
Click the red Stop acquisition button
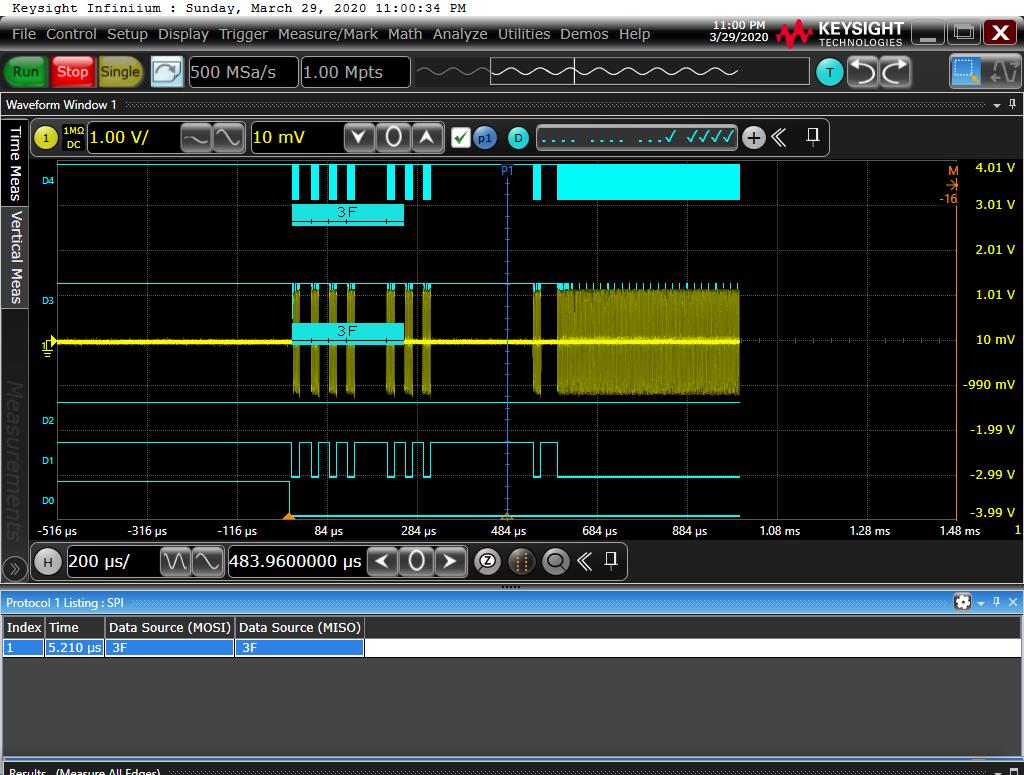(x=72, y=71)
